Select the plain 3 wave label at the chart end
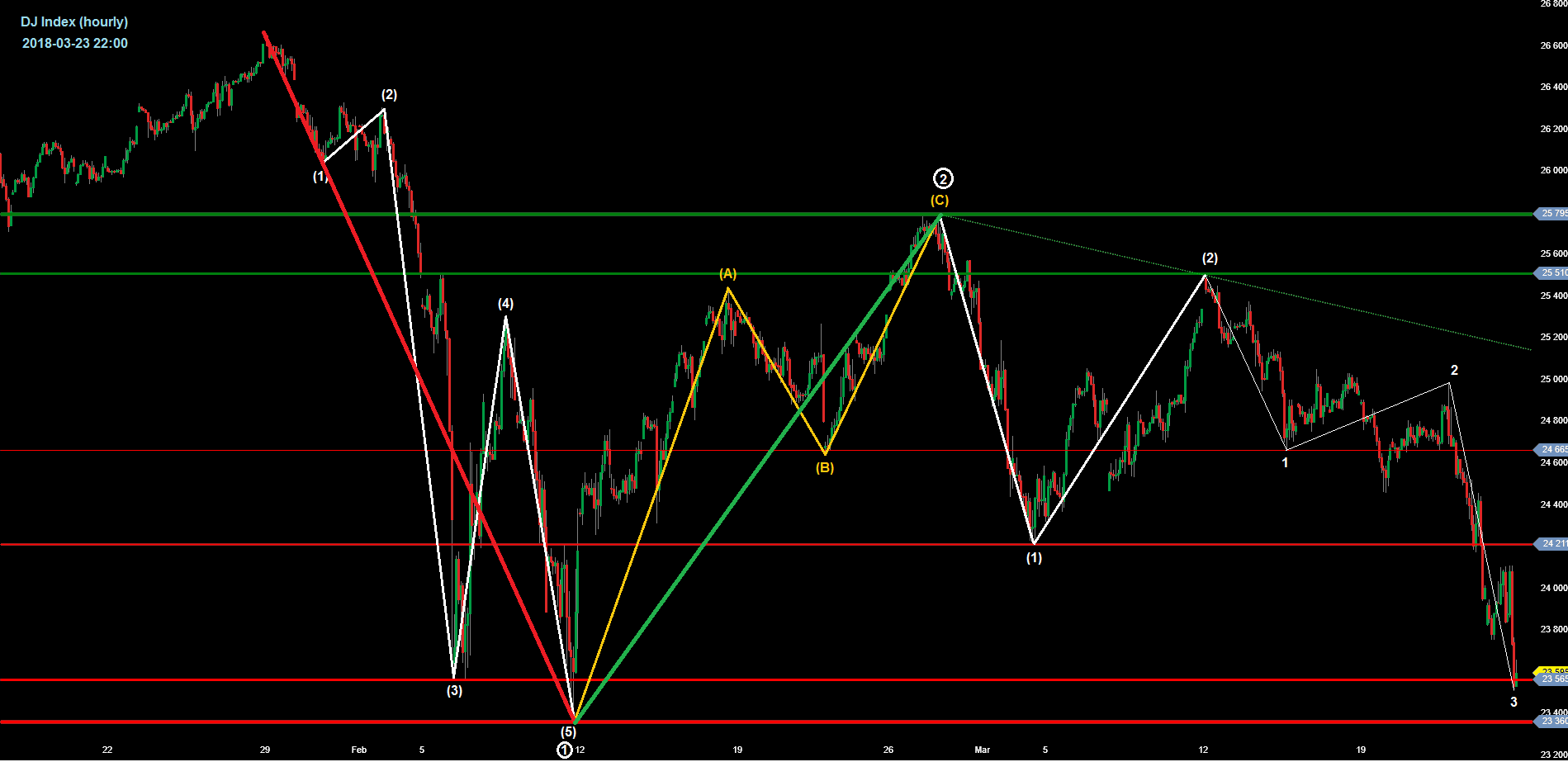The height and width of the screenshot is (762, 1568). [x=1514, y=703]
